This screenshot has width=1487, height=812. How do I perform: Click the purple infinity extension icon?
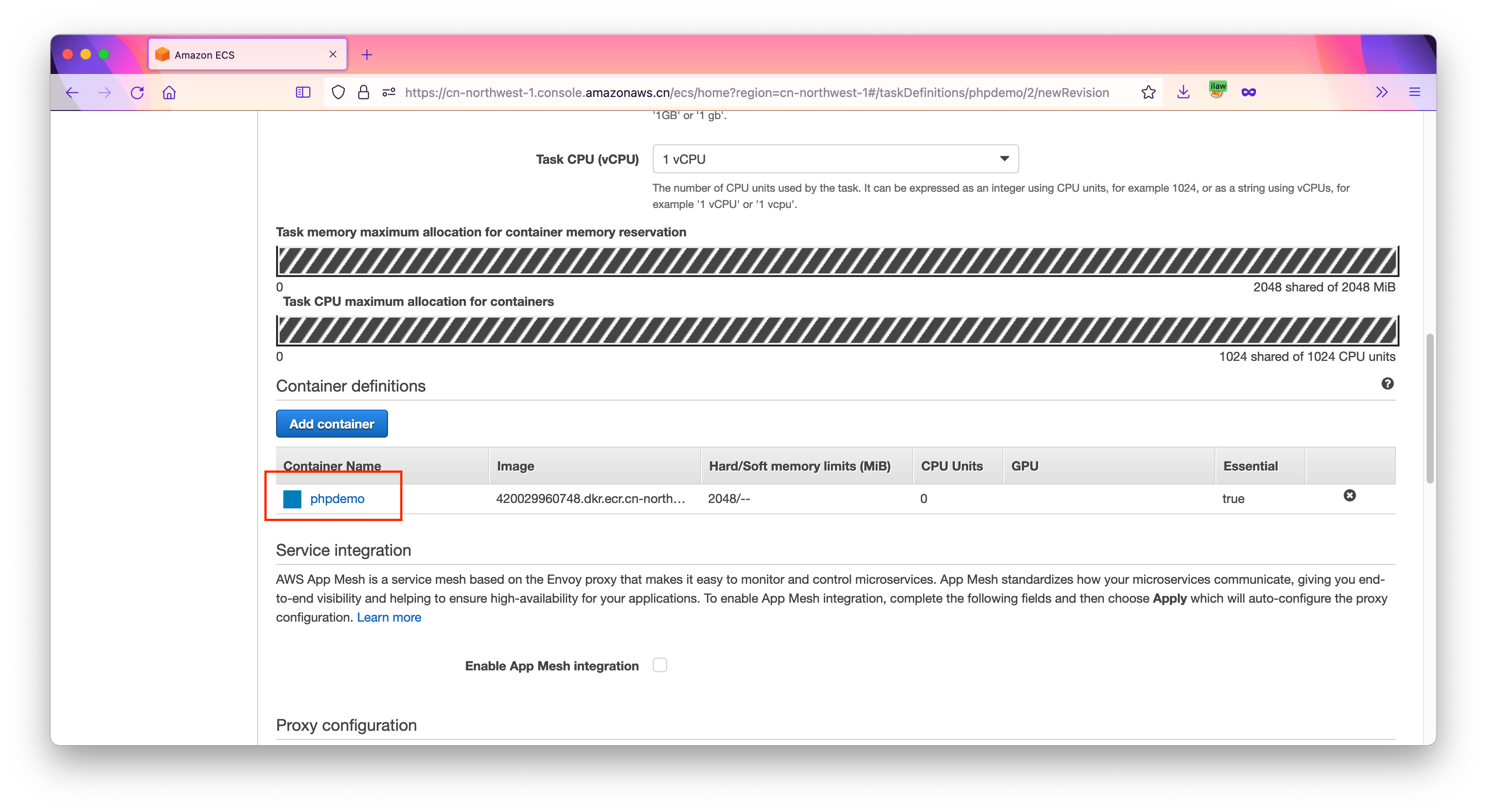click(1248, 92)
